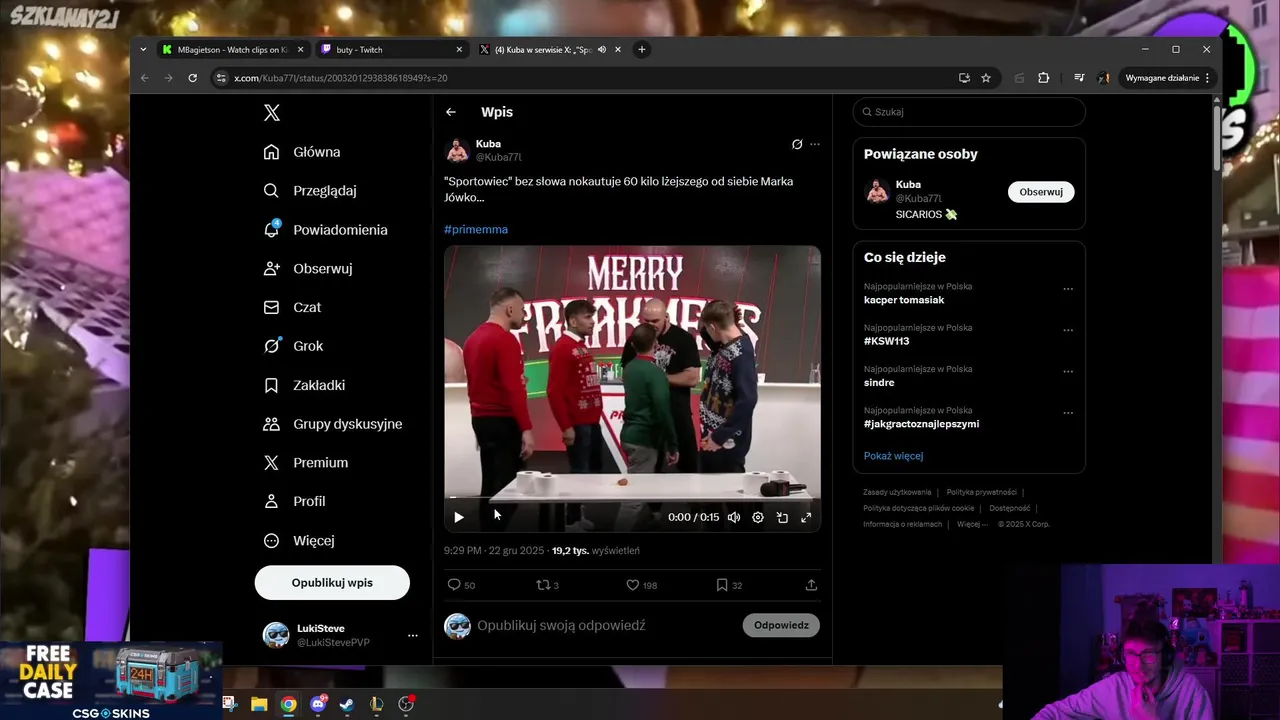This screenshot has width=1280, height=720.
Task: Open Obserwuj in the sidebar
Action: [x=308, y=269]
